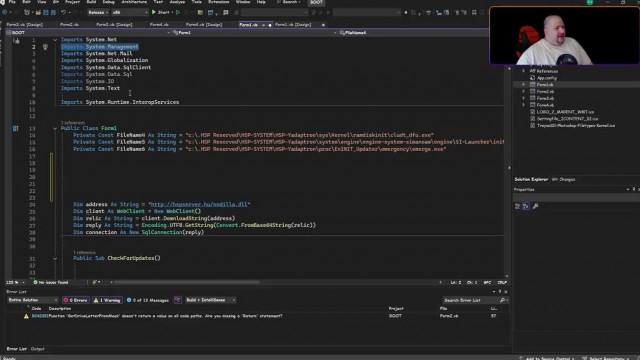
Task: Click the Save All toolbar icon
Action: coord(53,13)
